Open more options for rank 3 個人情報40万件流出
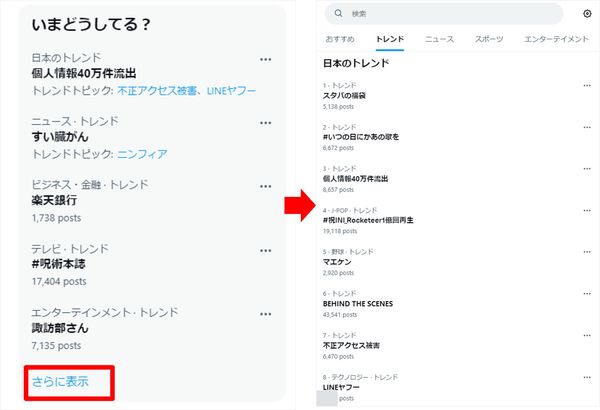The image size is (600, 410). (x=587, y=168)
